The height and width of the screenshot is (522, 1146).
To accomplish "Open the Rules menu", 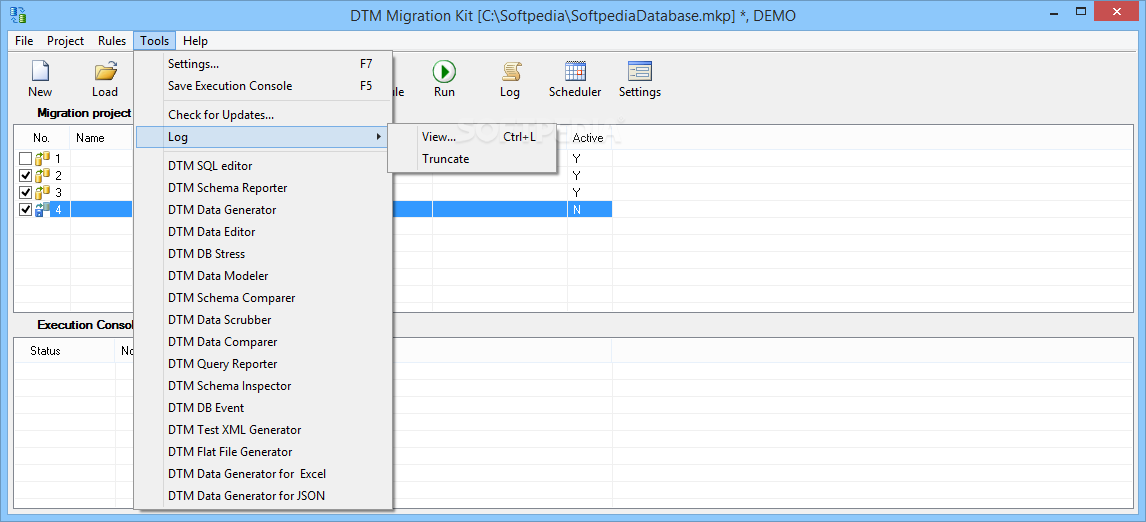I will [112, 41].
